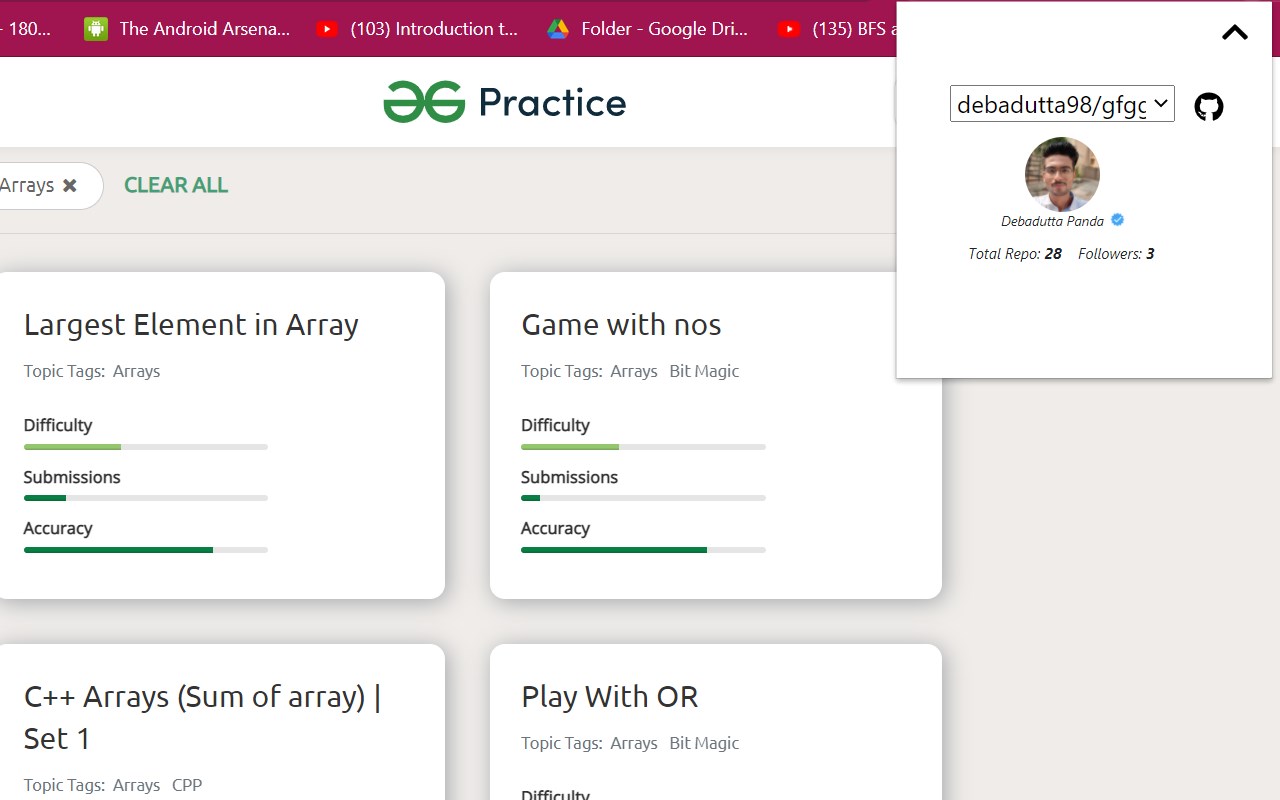Viewport: 1280px width, 800px height.
Task: Click the YouTube favicon of Introduction tab
Action: [327, 29]
